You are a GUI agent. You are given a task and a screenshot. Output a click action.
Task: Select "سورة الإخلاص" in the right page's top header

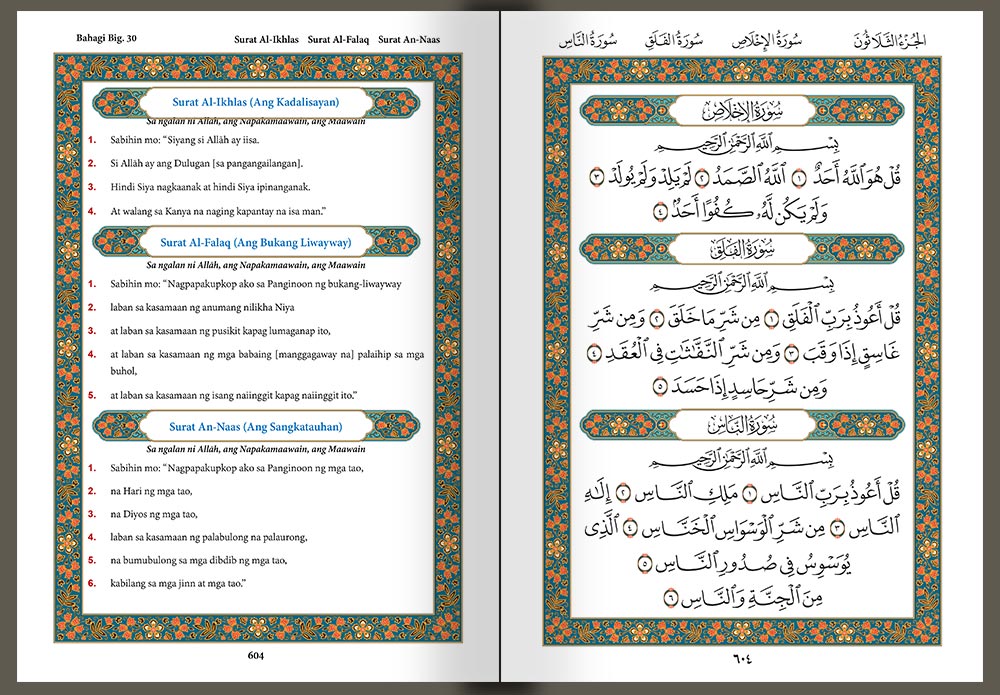(767, 41)
